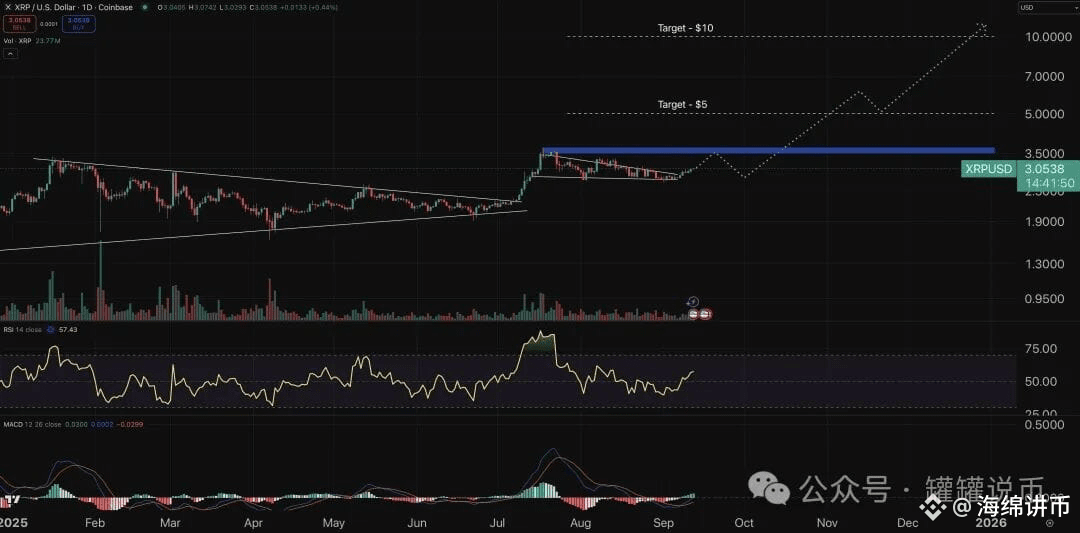Click the Feb label on the time axis

[x=95, y=523]
